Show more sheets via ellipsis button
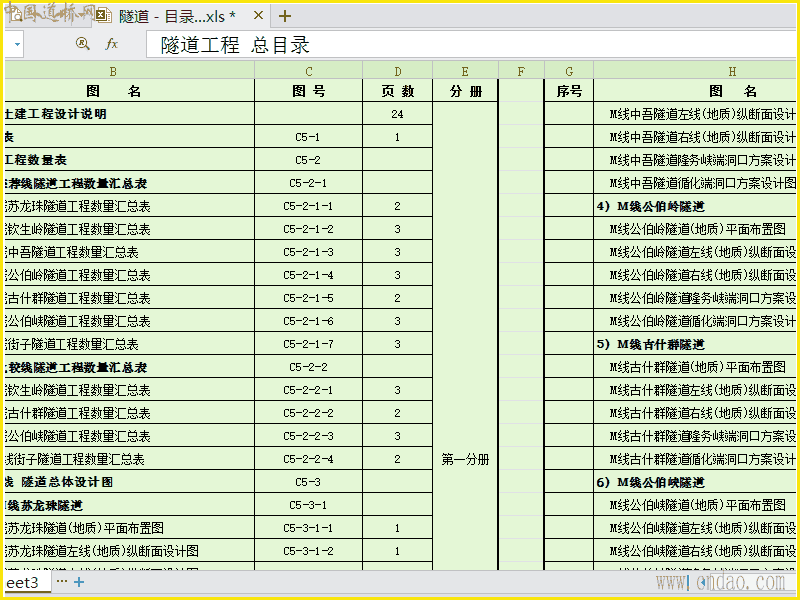The width and height of the screenshot is (800, 600). (62, 581)
